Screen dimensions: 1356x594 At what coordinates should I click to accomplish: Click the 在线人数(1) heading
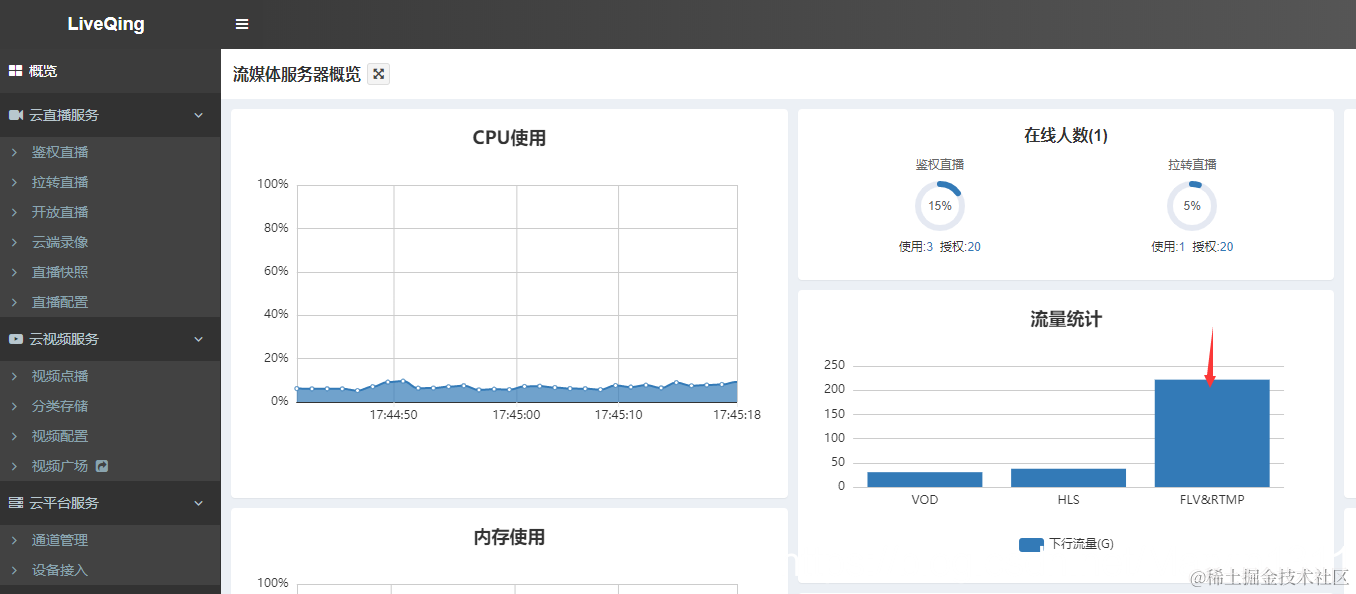(x=1066, y=135)
